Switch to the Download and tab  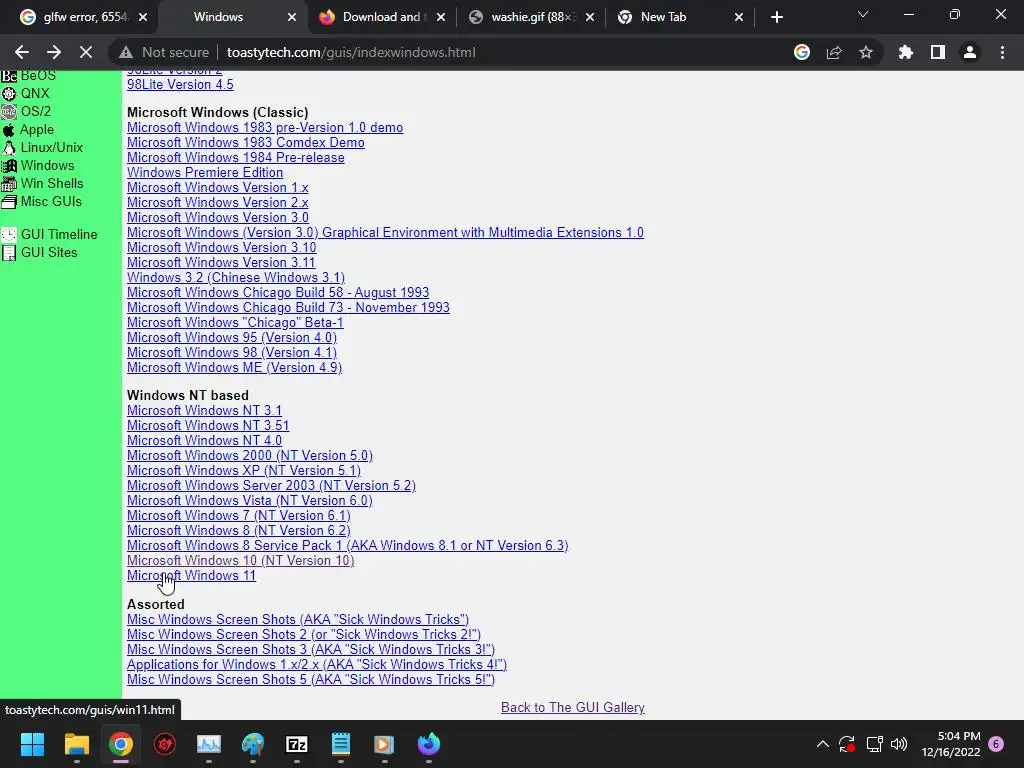(381, 17)
